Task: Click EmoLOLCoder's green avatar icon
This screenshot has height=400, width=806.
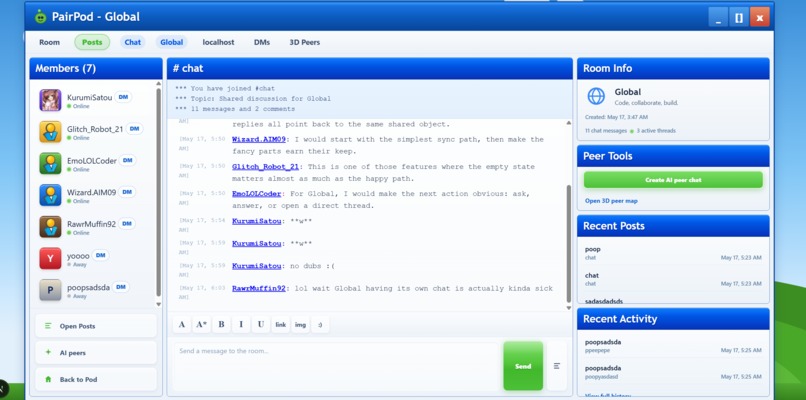Action: [x=50, y=163]
